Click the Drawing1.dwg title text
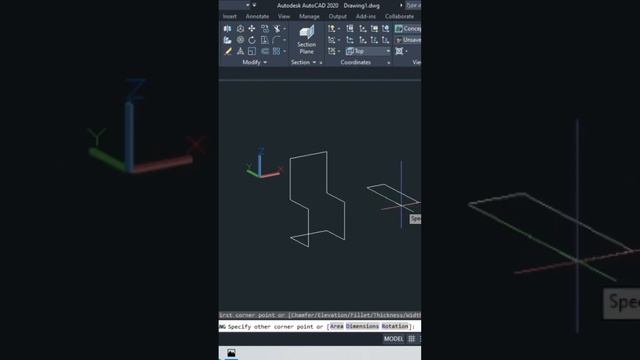The image size is (640, 360). pos(361,6)
